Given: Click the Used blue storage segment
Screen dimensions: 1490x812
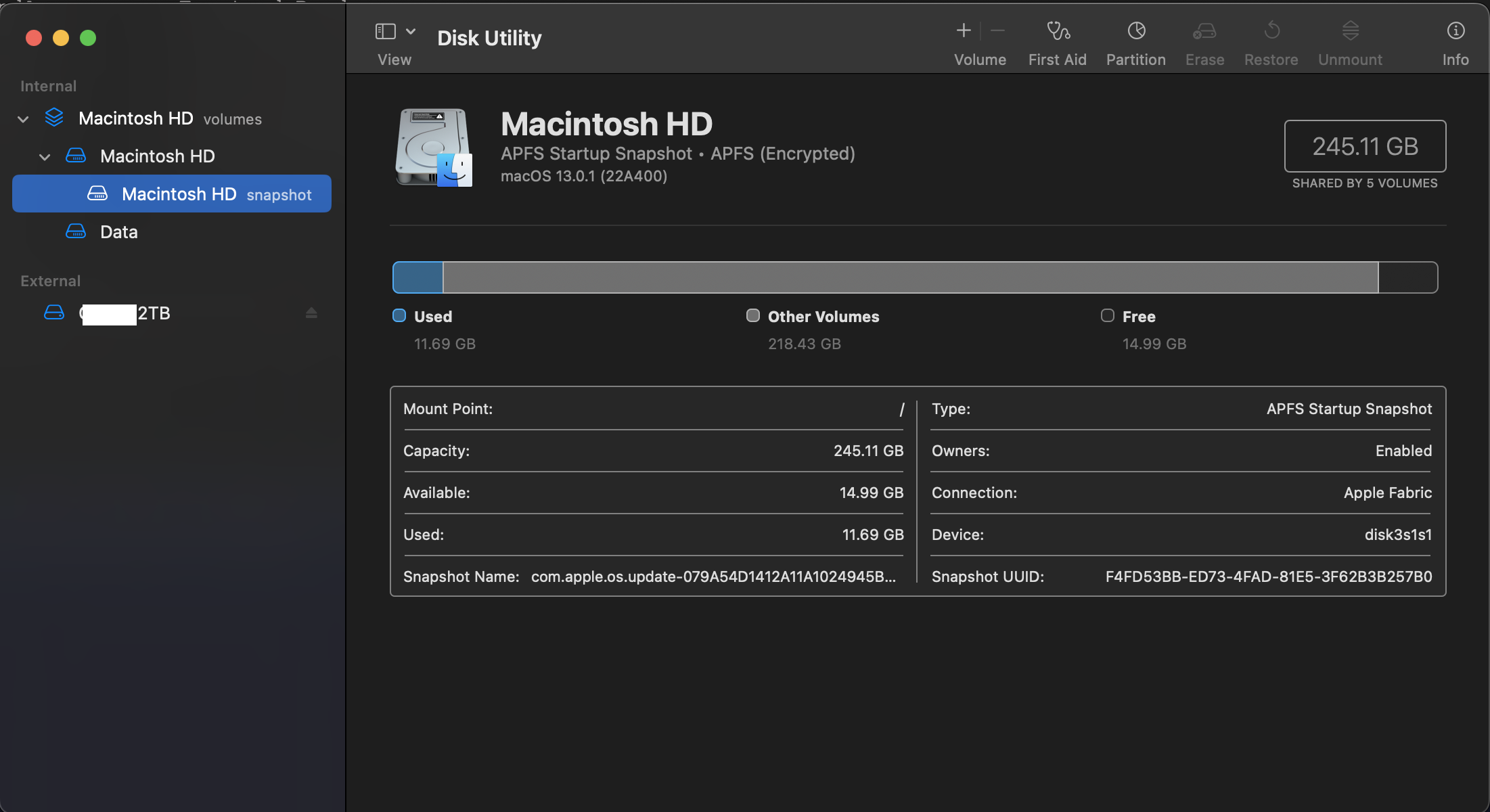Looking at the screenshot, I should 418,277.
